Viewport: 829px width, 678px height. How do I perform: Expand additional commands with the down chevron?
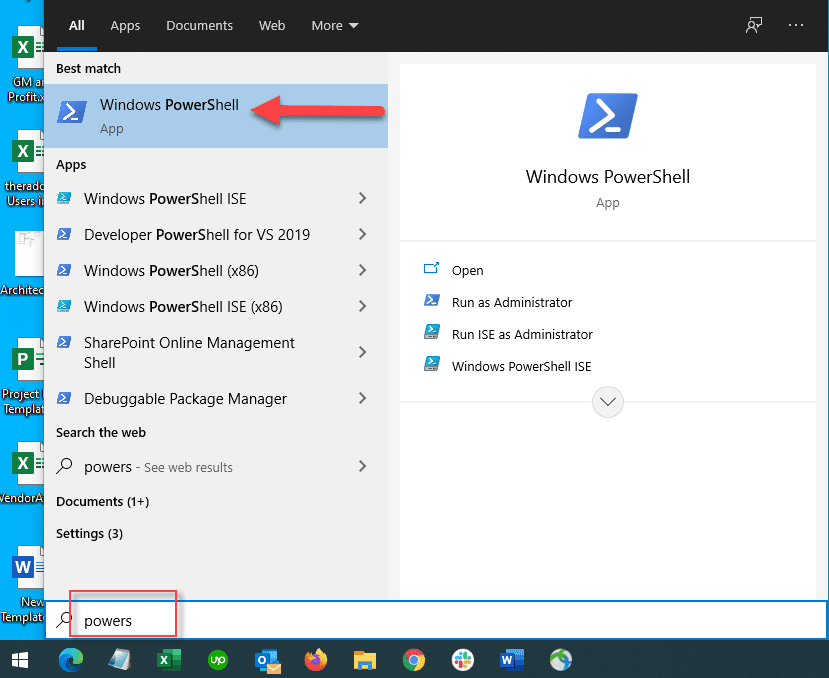coord(607,402)
